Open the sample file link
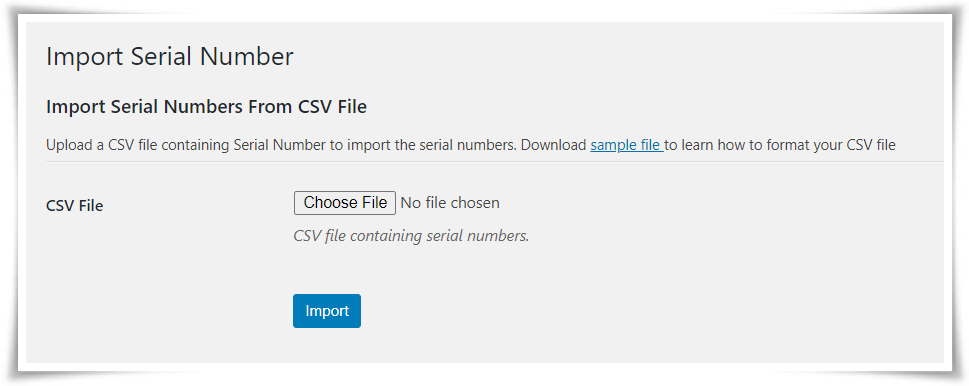 (x=627, y=146)
